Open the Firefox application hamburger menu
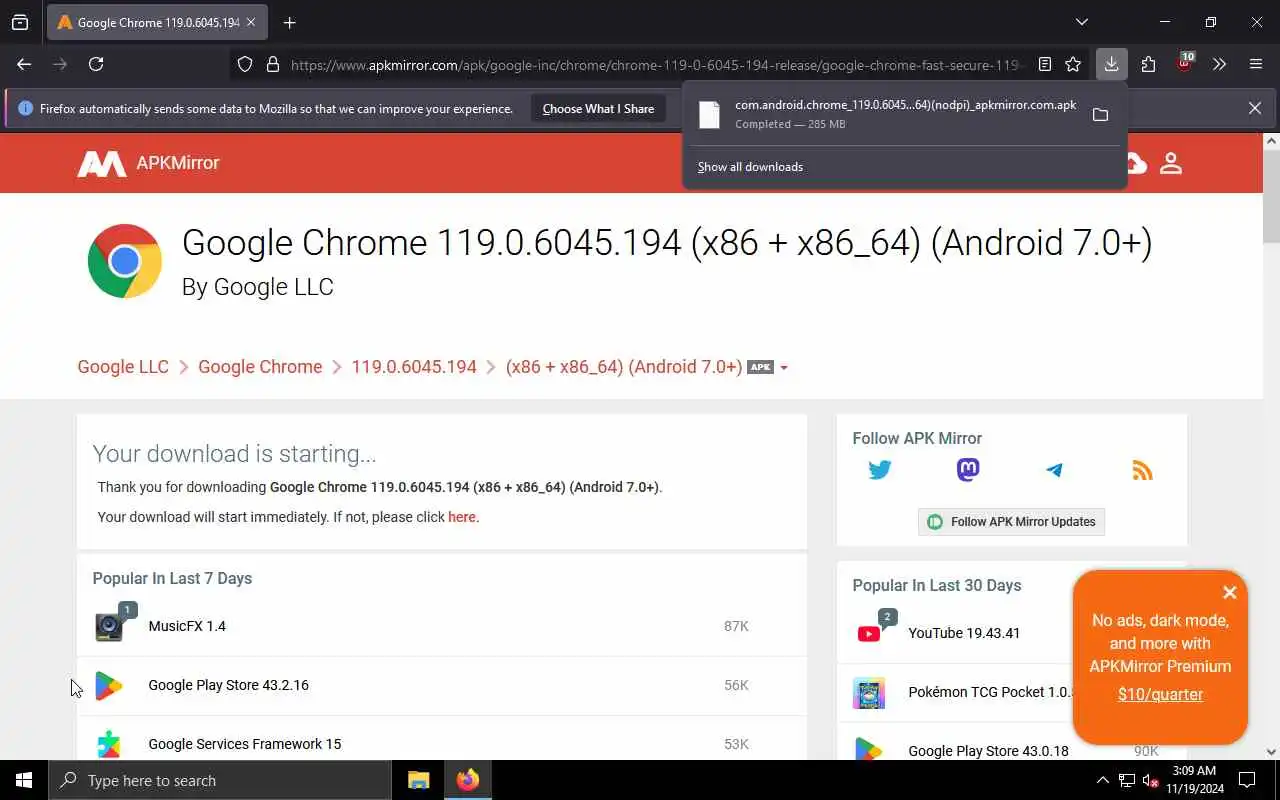This screenshot has width=1280, height=800. click(x=1256, y=64)
